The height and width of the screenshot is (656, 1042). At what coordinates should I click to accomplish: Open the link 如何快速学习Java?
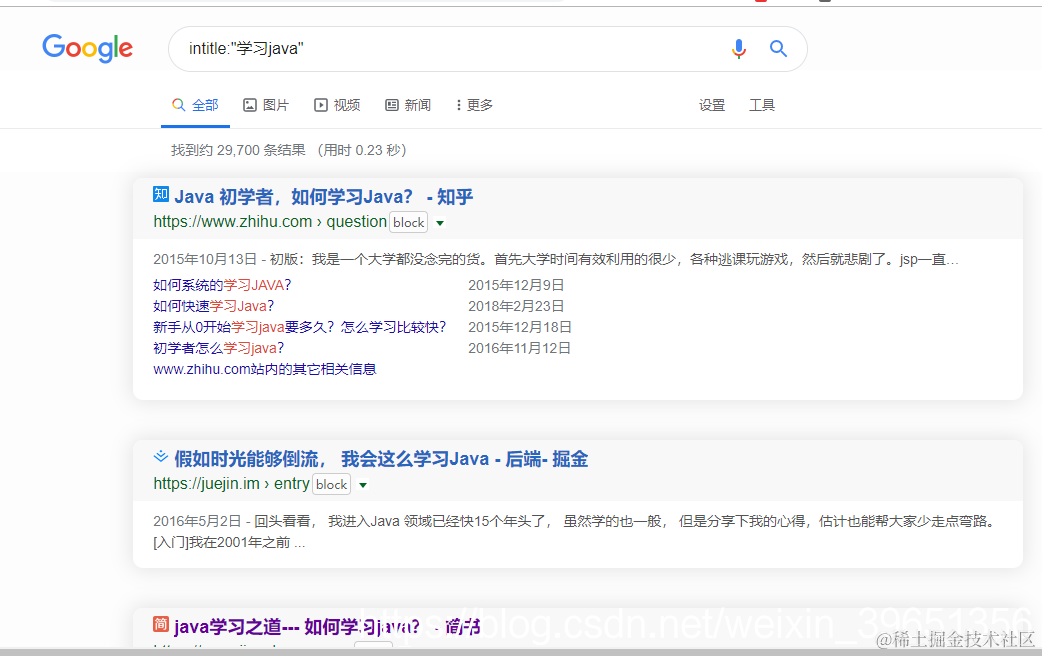tap(211, 306)
